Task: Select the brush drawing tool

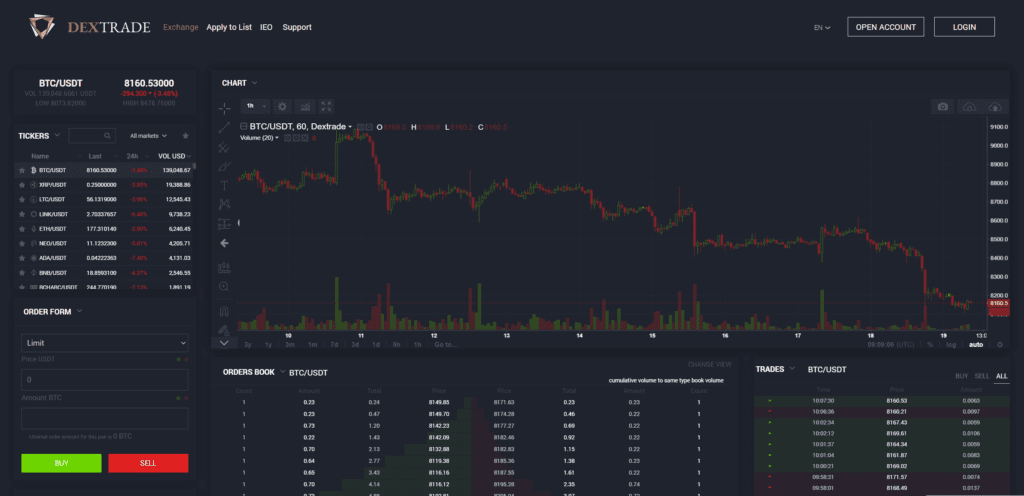Action: tap(224, 166)
